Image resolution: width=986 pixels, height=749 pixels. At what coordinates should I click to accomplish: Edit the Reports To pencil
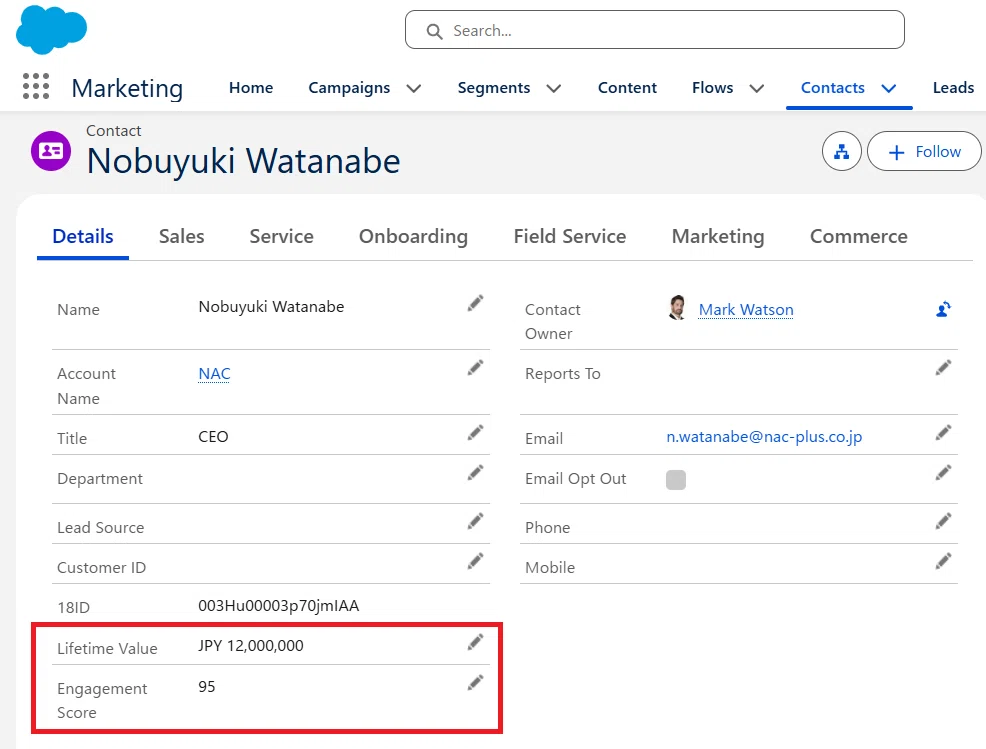coord(943,367)
